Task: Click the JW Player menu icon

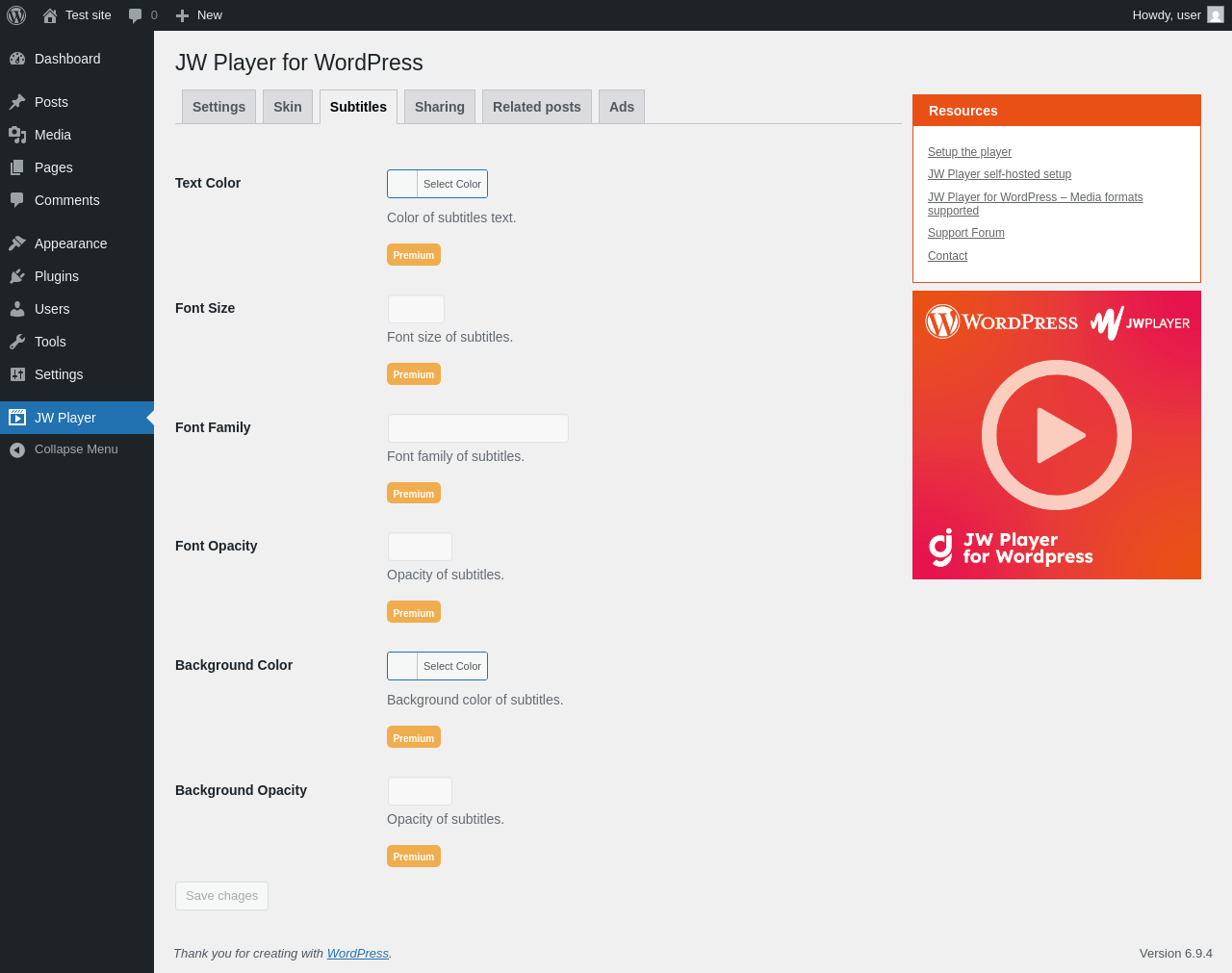Action: [x=17, y=418]
